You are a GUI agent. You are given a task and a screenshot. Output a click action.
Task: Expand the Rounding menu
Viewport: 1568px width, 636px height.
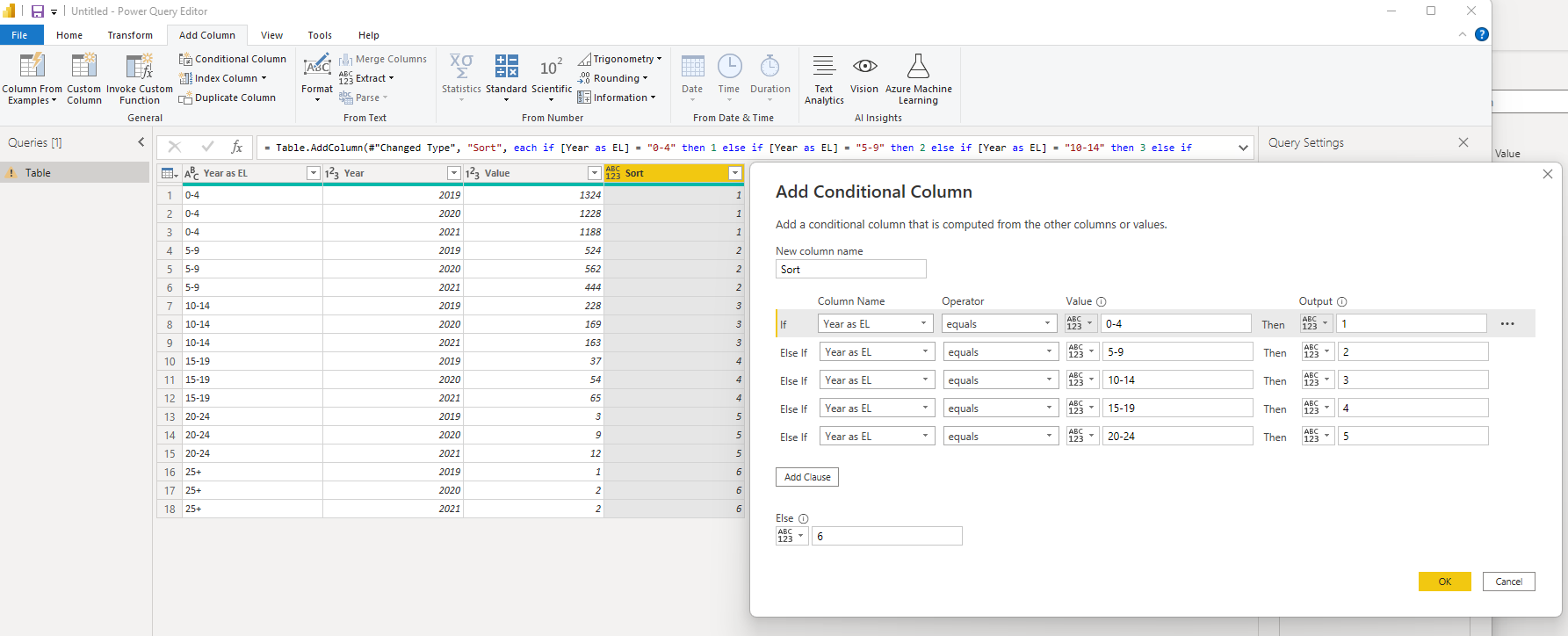click(x=612, y=78)
